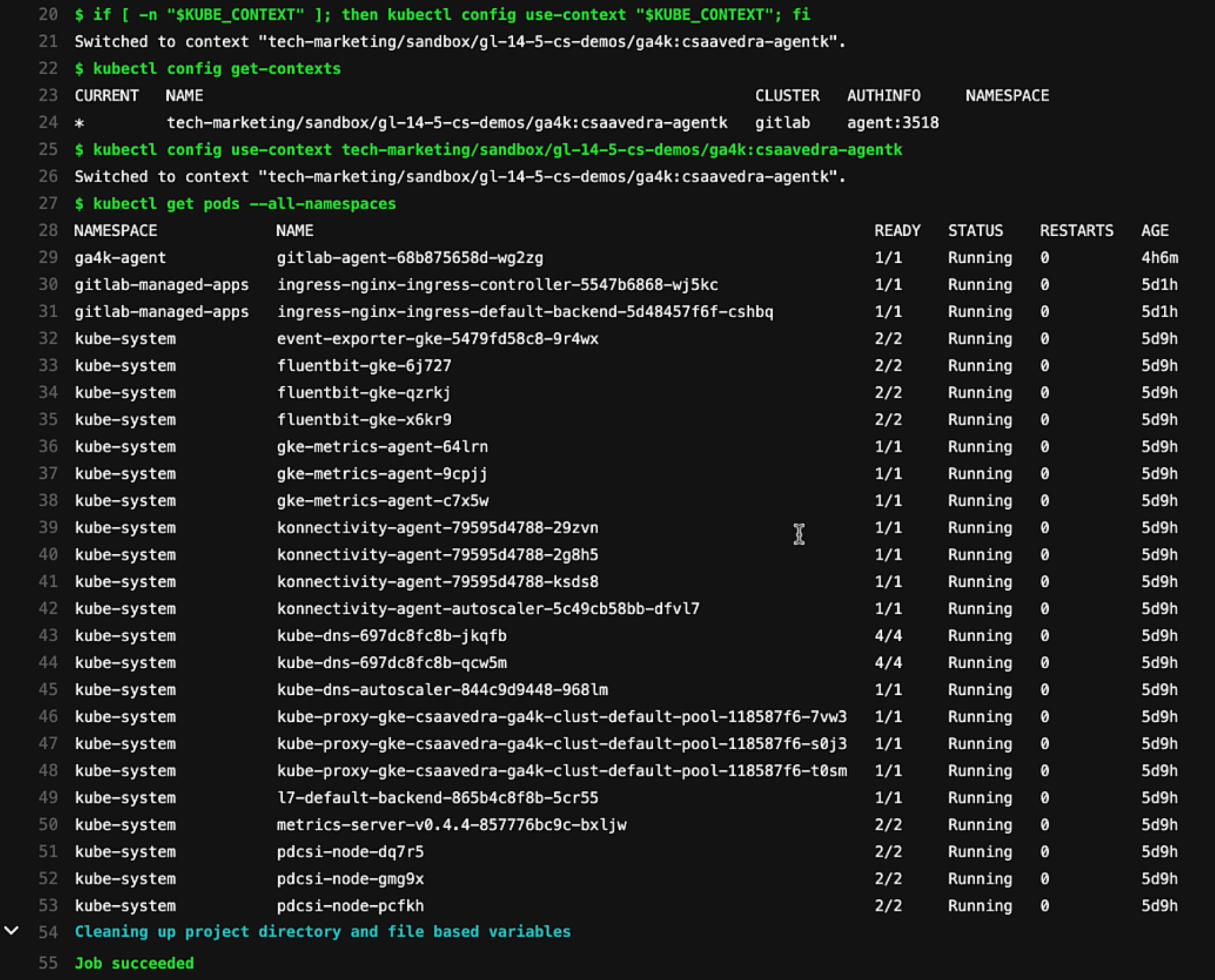Click the 4h6m age value

tap(1159, 258)
